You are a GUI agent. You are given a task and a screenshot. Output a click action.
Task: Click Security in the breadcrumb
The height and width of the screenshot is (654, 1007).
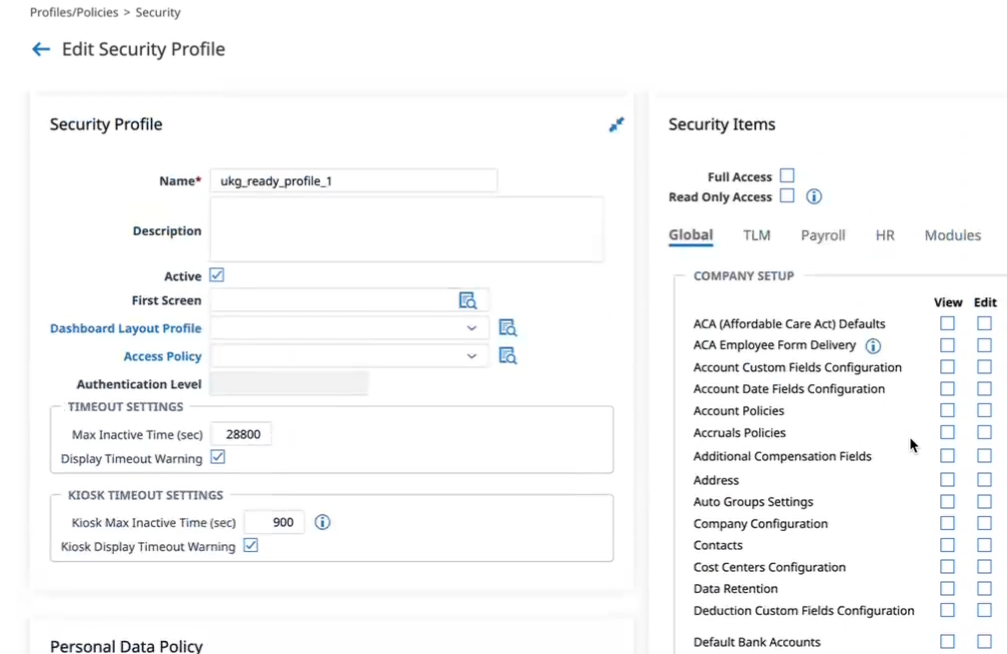[158, 12]
